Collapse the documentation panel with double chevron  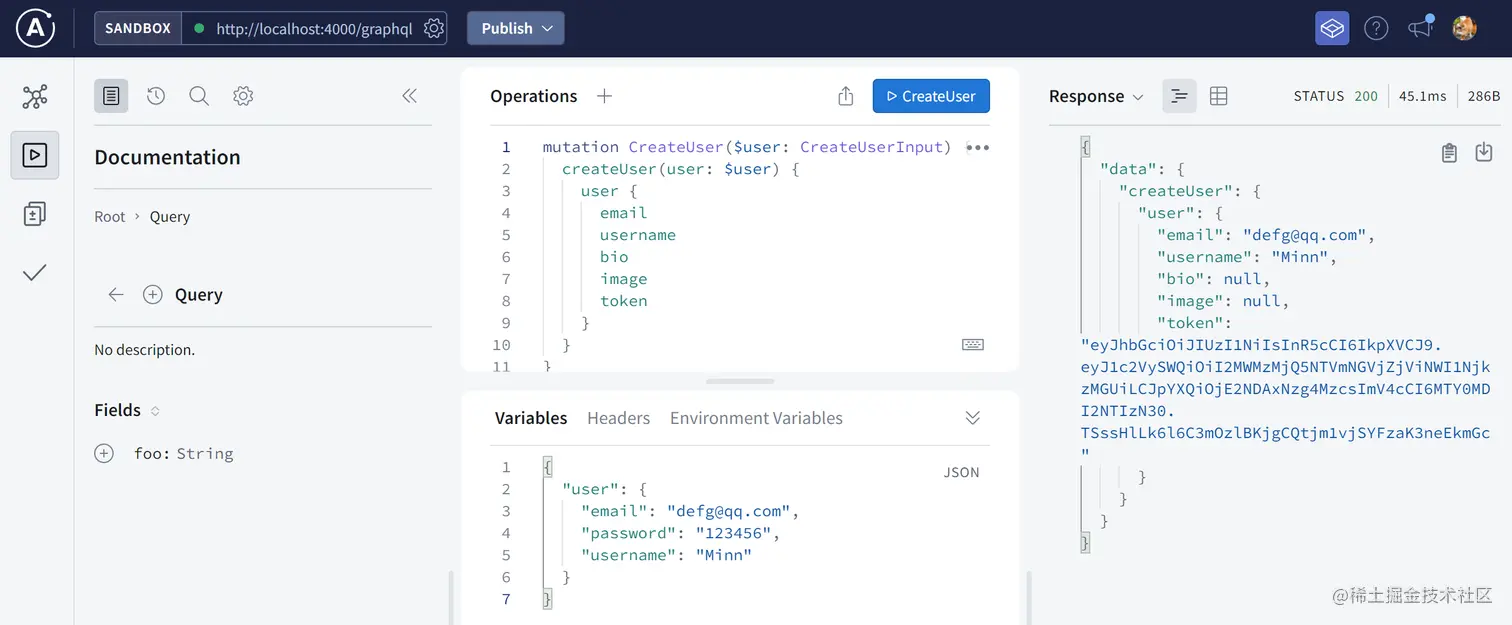click(409, 96)
